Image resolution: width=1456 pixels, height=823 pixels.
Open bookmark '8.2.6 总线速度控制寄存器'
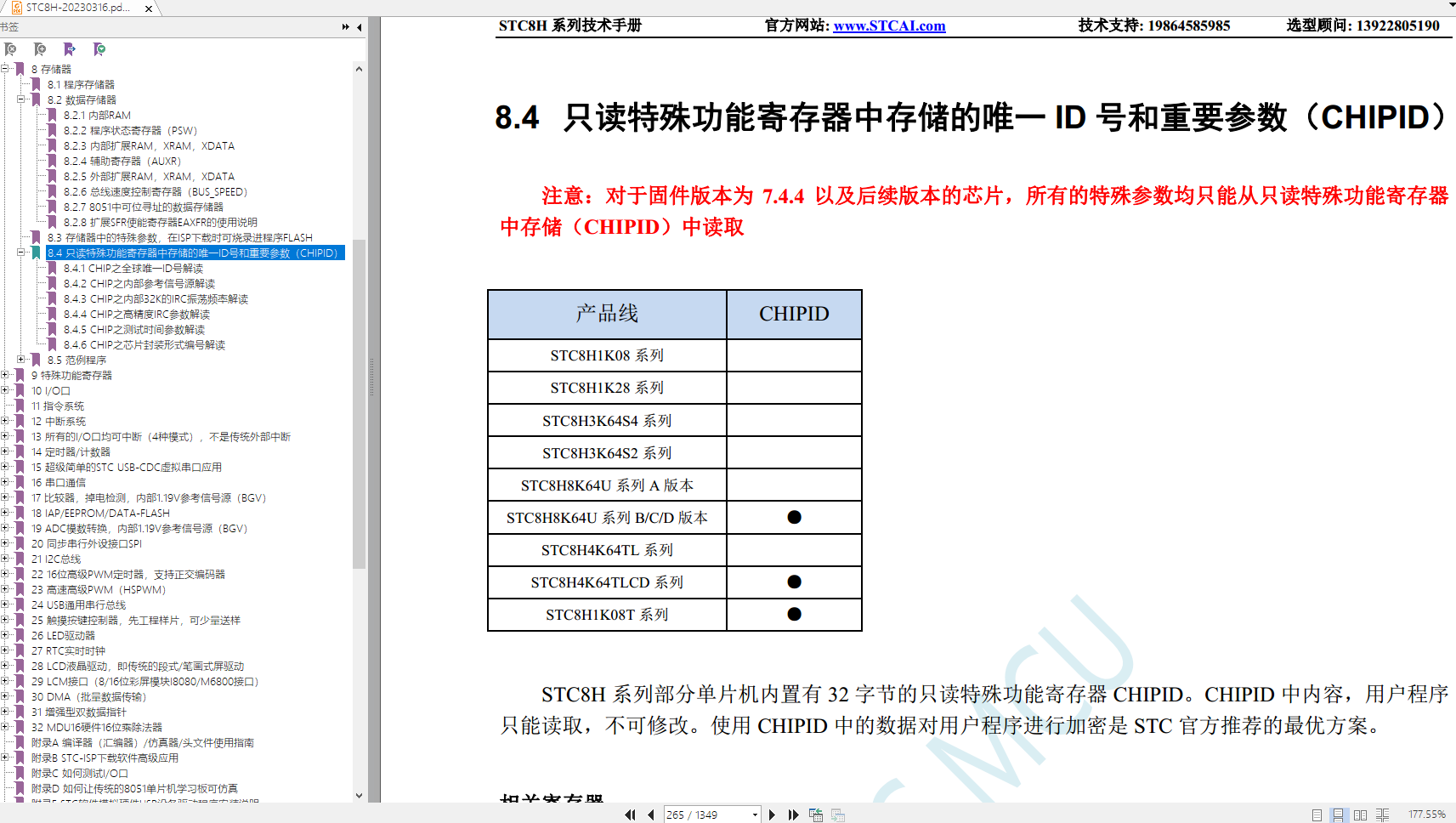click(x=156, y=191)
